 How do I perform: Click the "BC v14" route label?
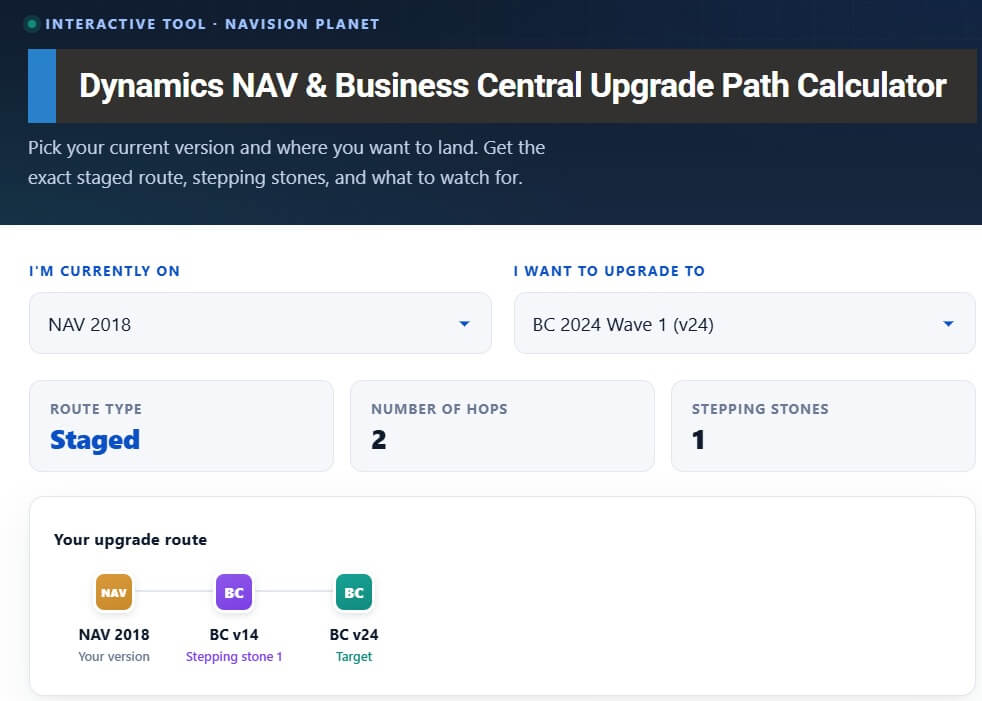coord(234,635)
